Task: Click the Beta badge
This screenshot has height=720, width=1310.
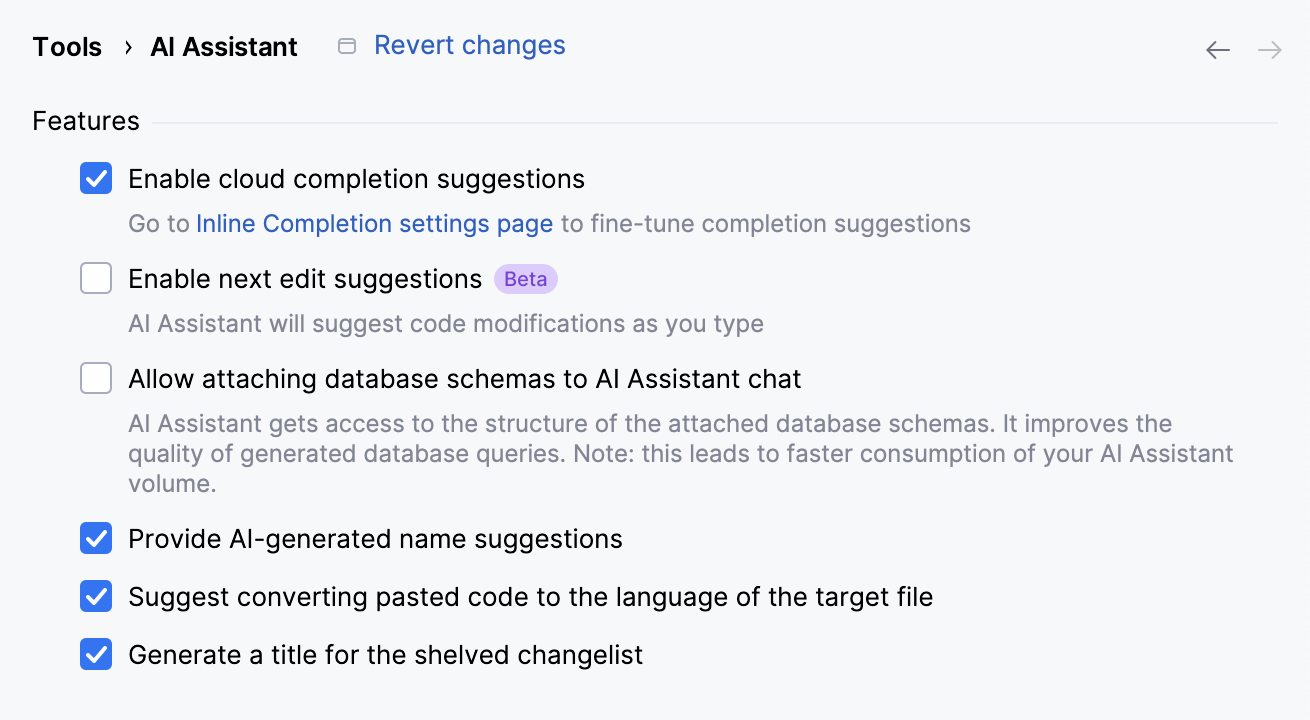Action: point(525,279)
